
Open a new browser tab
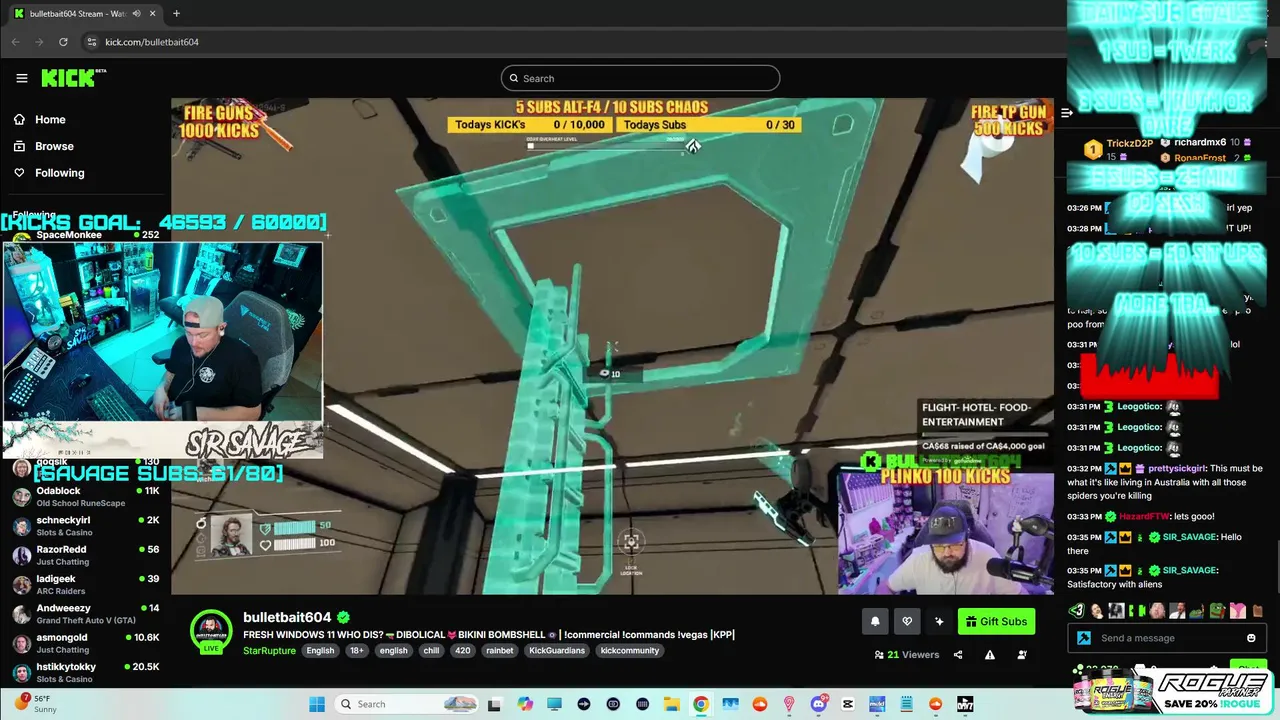tap(176, 14)
